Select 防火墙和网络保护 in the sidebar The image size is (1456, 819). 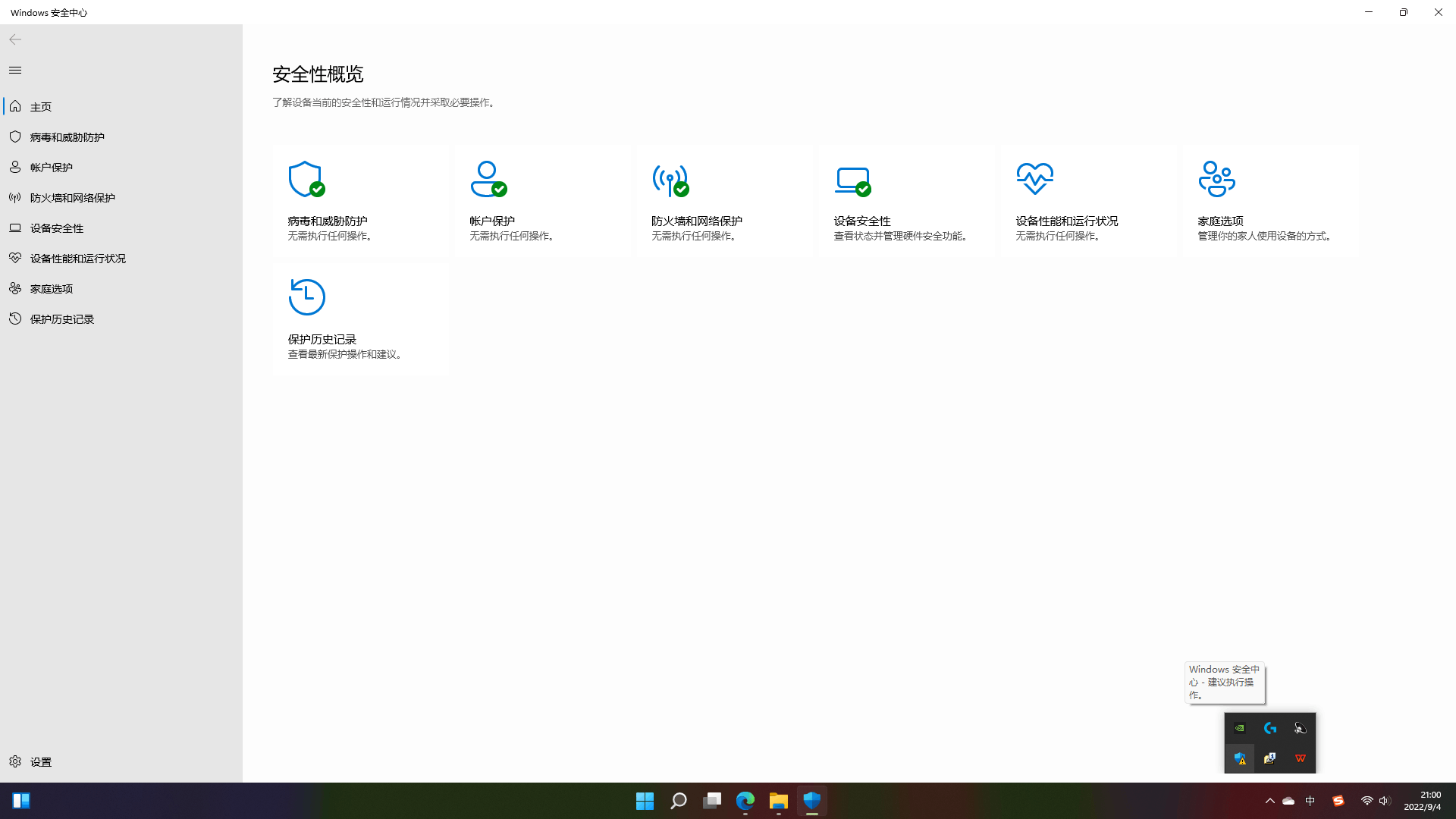121,198
